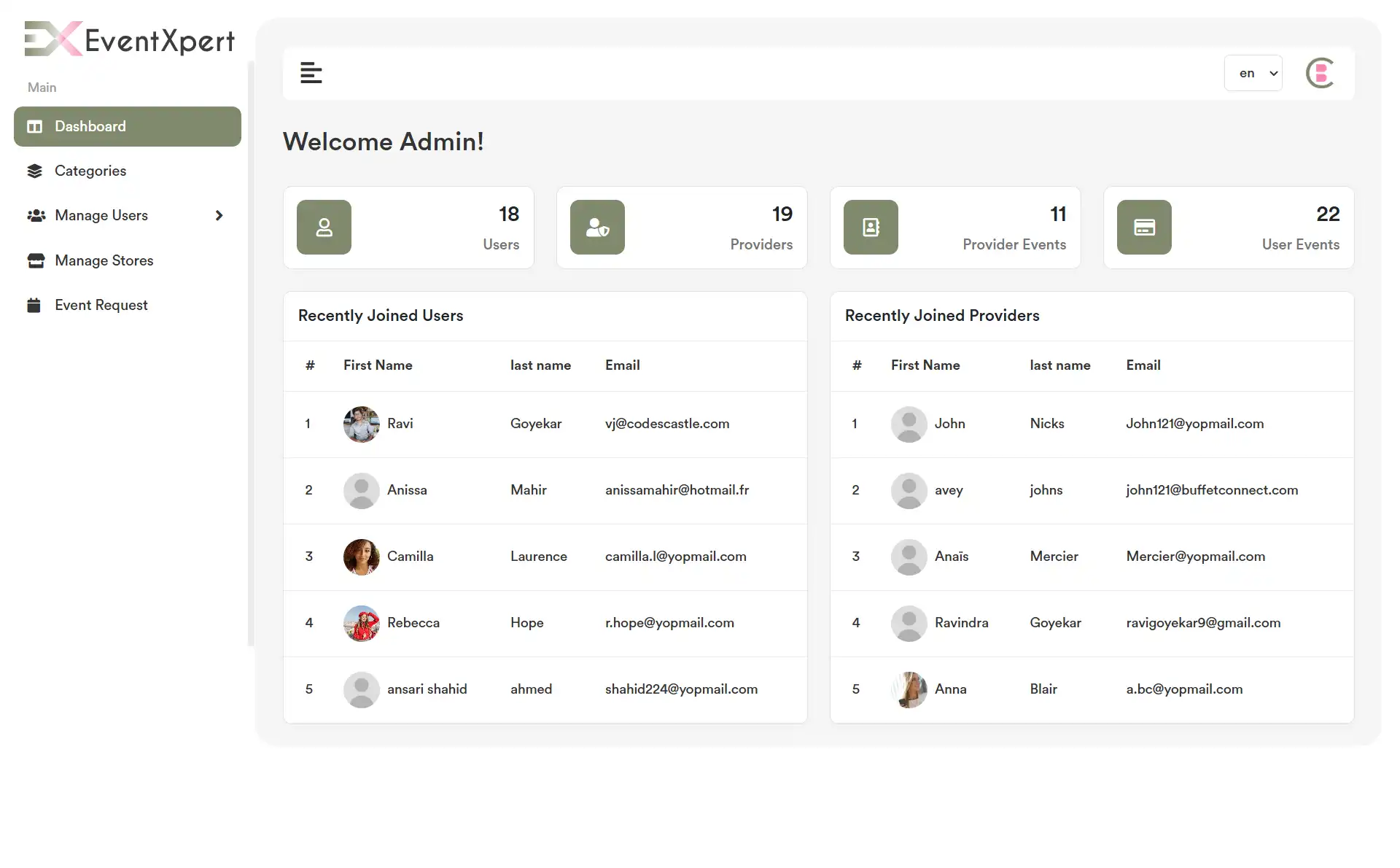
Task: Toggle the sidebar with the hamburger icon
Action: point(311,73)
